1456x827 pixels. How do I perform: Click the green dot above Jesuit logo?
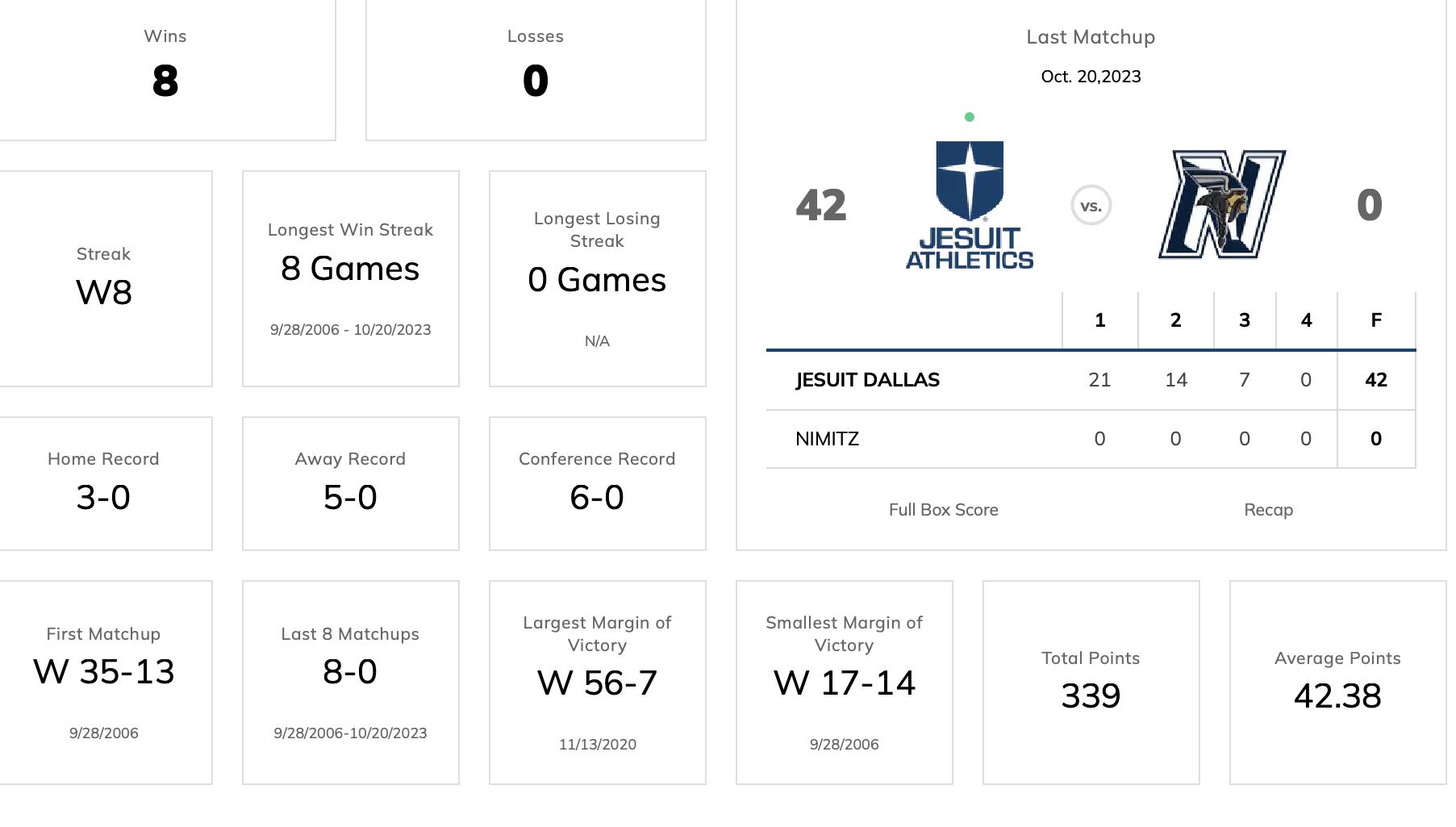[x=970, y=117]
